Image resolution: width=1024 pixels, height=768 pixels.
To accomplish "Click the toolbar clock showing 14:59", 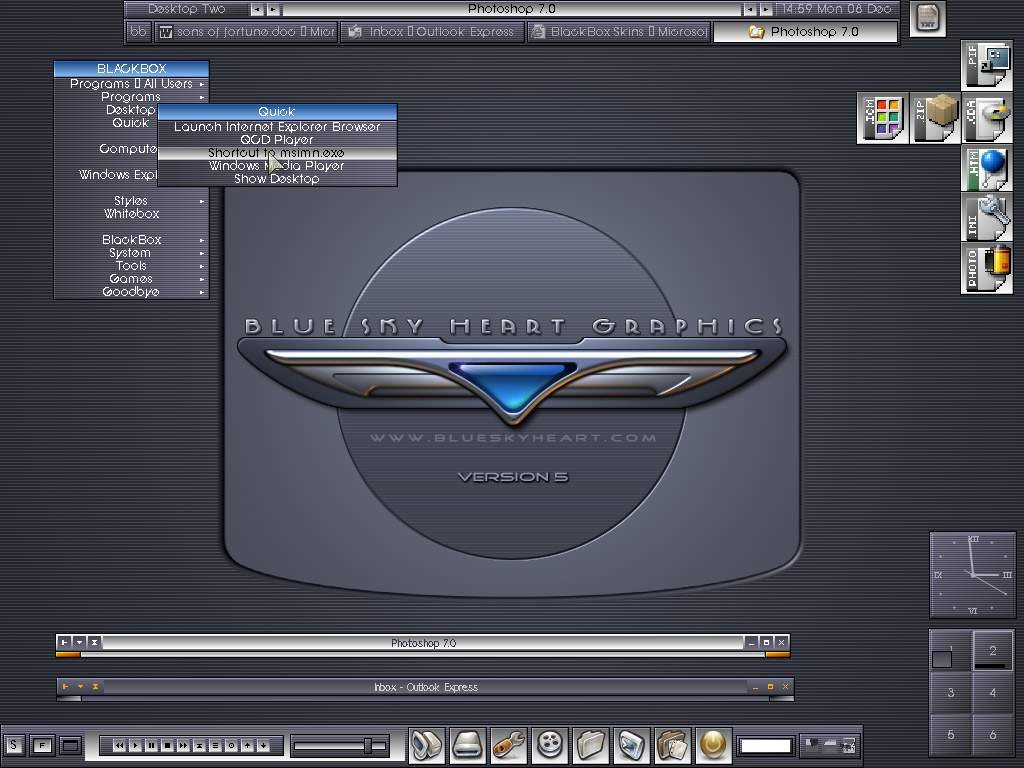I will (x=837, y=9).
